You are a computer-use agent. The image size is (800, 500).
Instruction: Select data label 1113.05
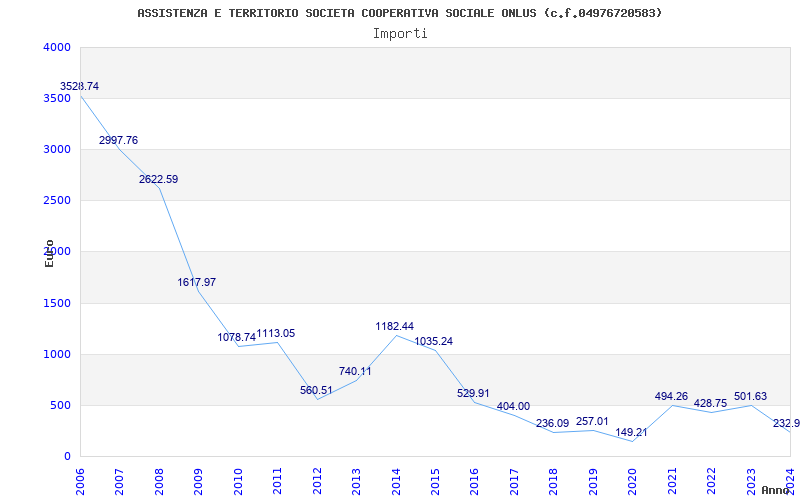[276, 333]
